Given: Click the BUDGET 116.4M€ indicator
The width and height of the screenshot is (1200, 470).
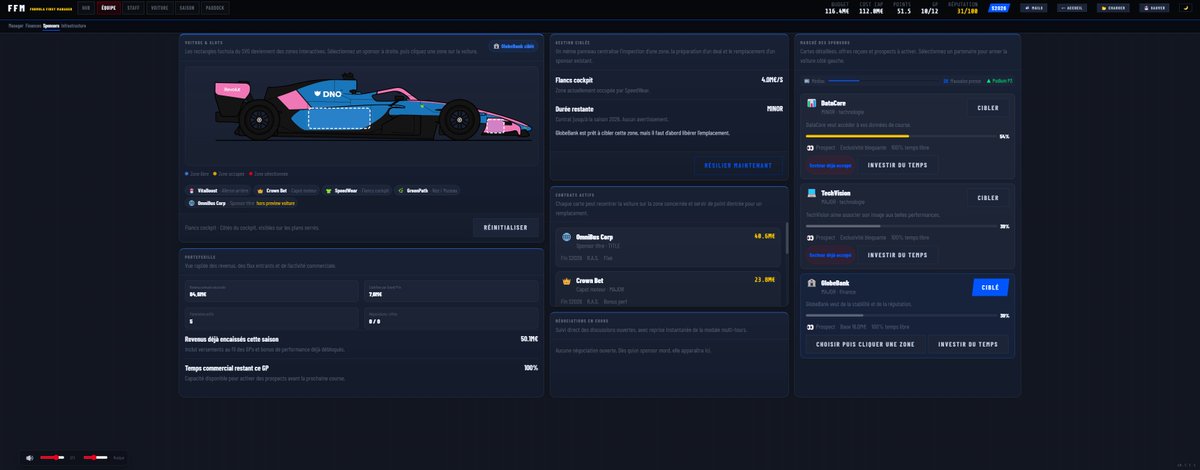Looking at the screenshot, I should (x=836, y=8).
